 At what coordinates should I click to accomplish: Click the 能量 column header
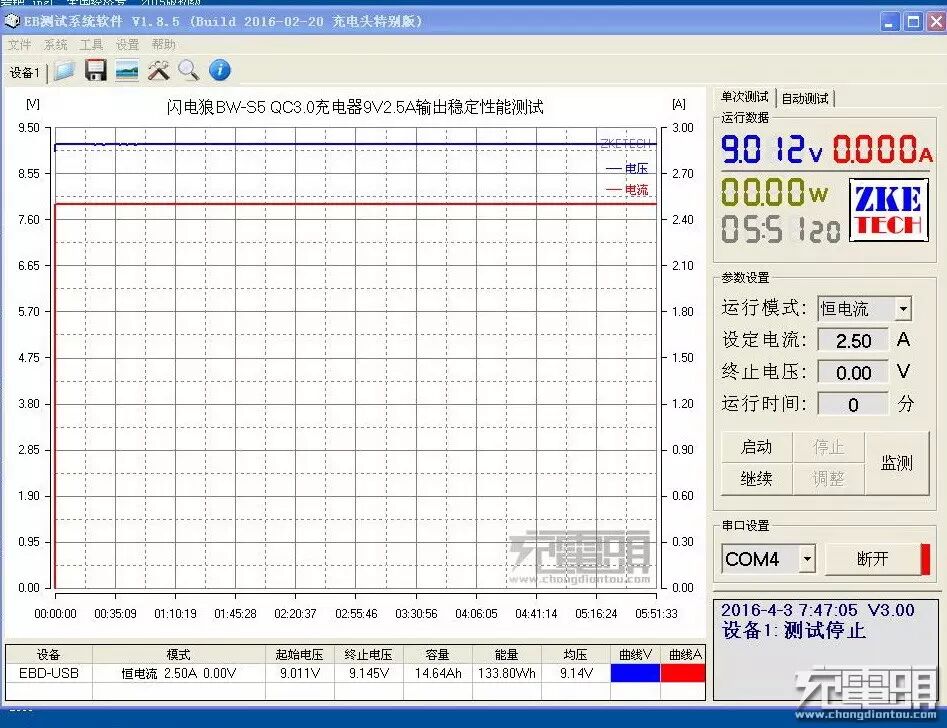[x=507, y=655]
